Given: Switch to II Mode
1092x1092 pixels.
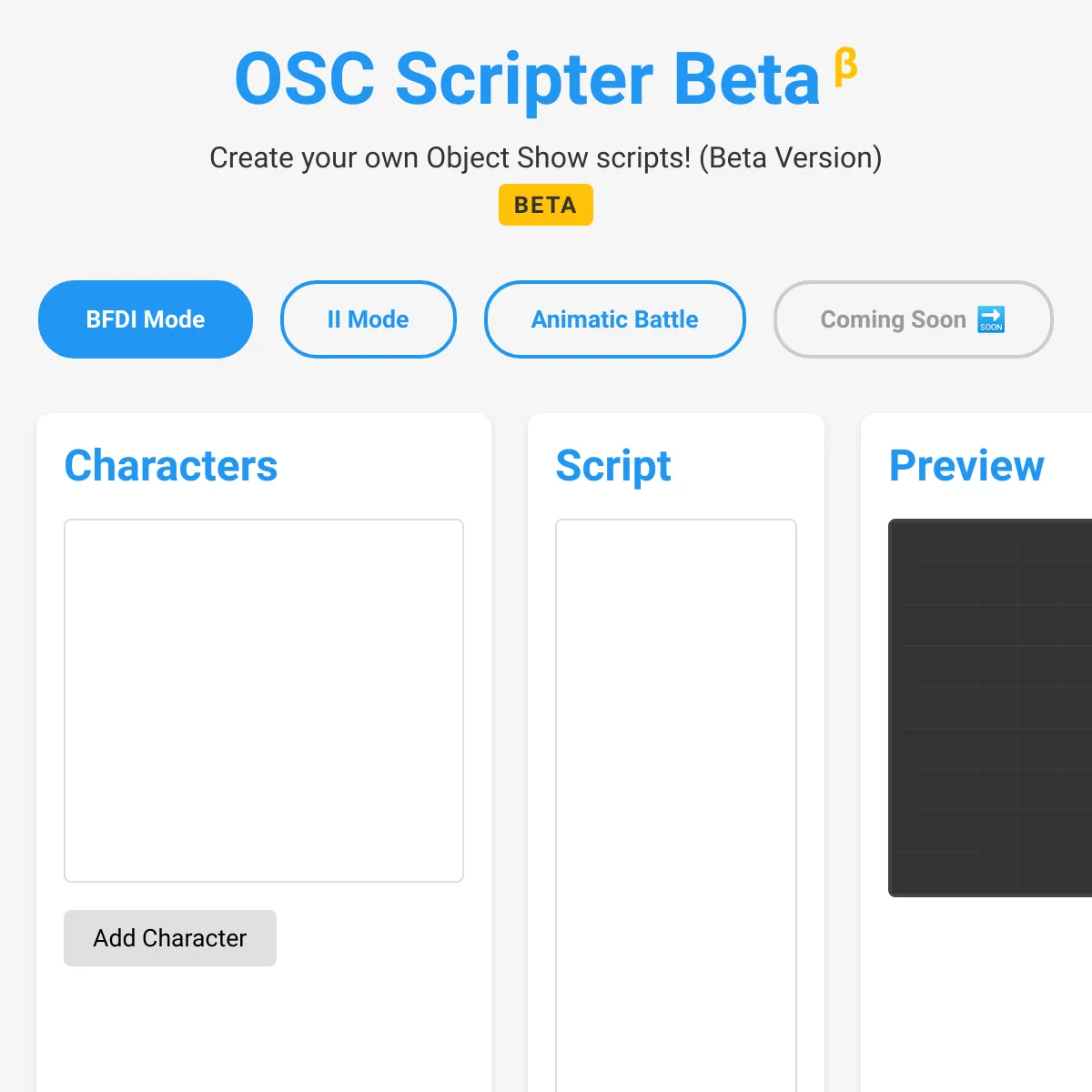Looking at the screenshot, I should click(x=369, y=319).
